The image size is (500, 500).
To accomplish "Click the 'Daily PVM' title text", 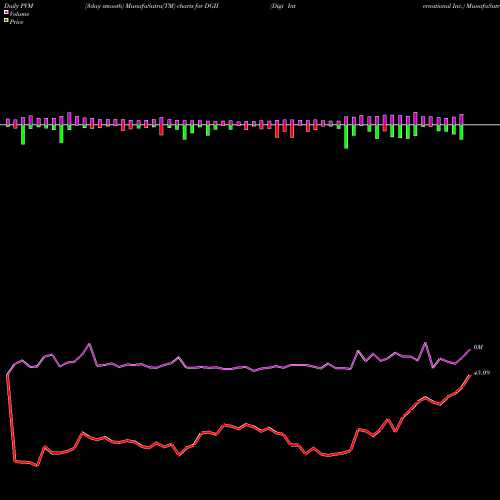I will click(19, 6).
